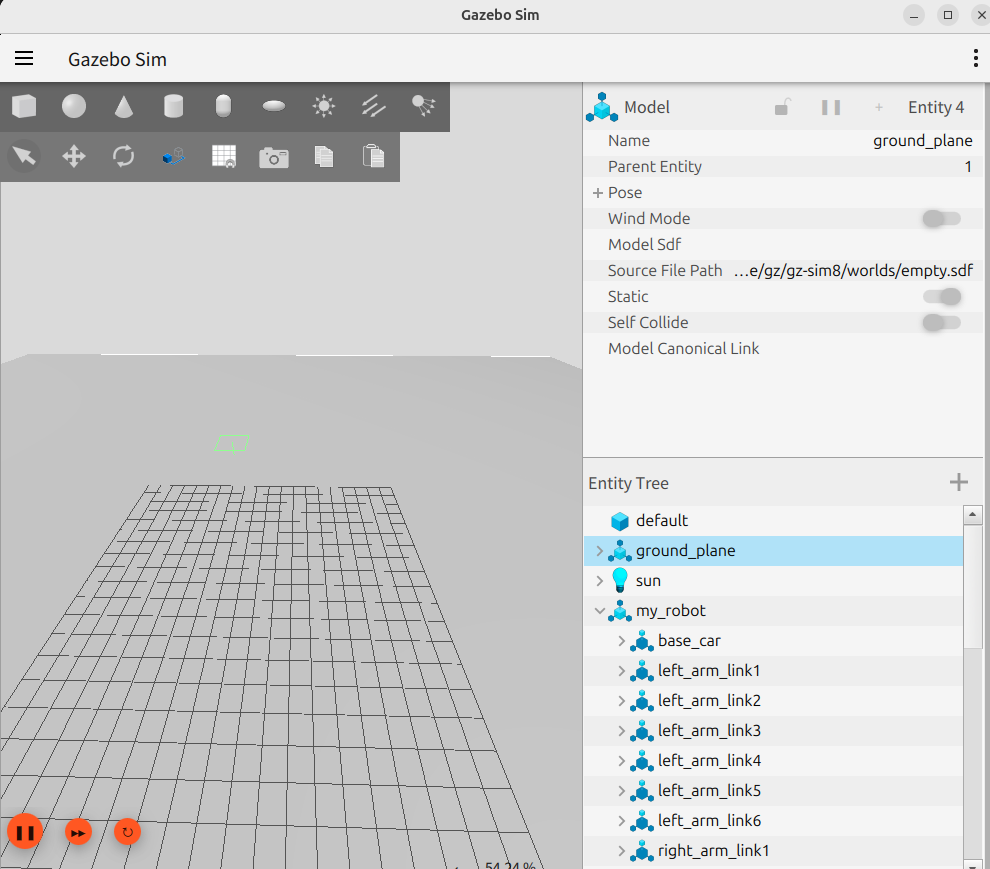Pause the simulation

(25, 832)
